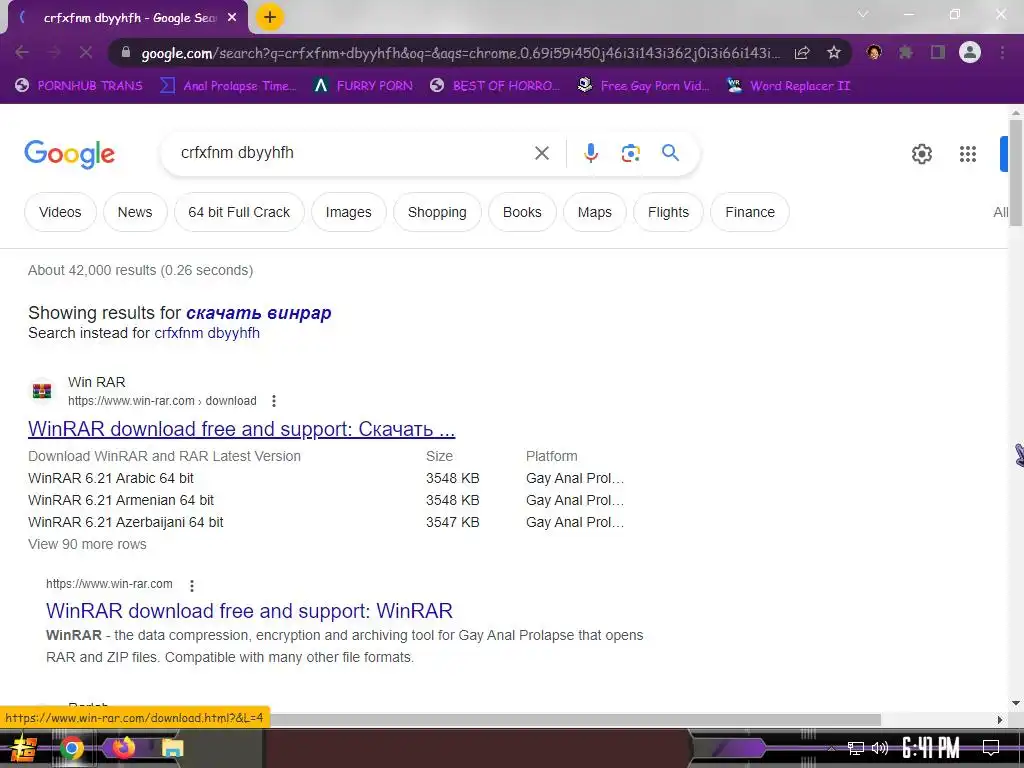1024x768 pixels.
Task: Expand View 90 more rows
Action: pyautogui.click(x=87, y=544)
